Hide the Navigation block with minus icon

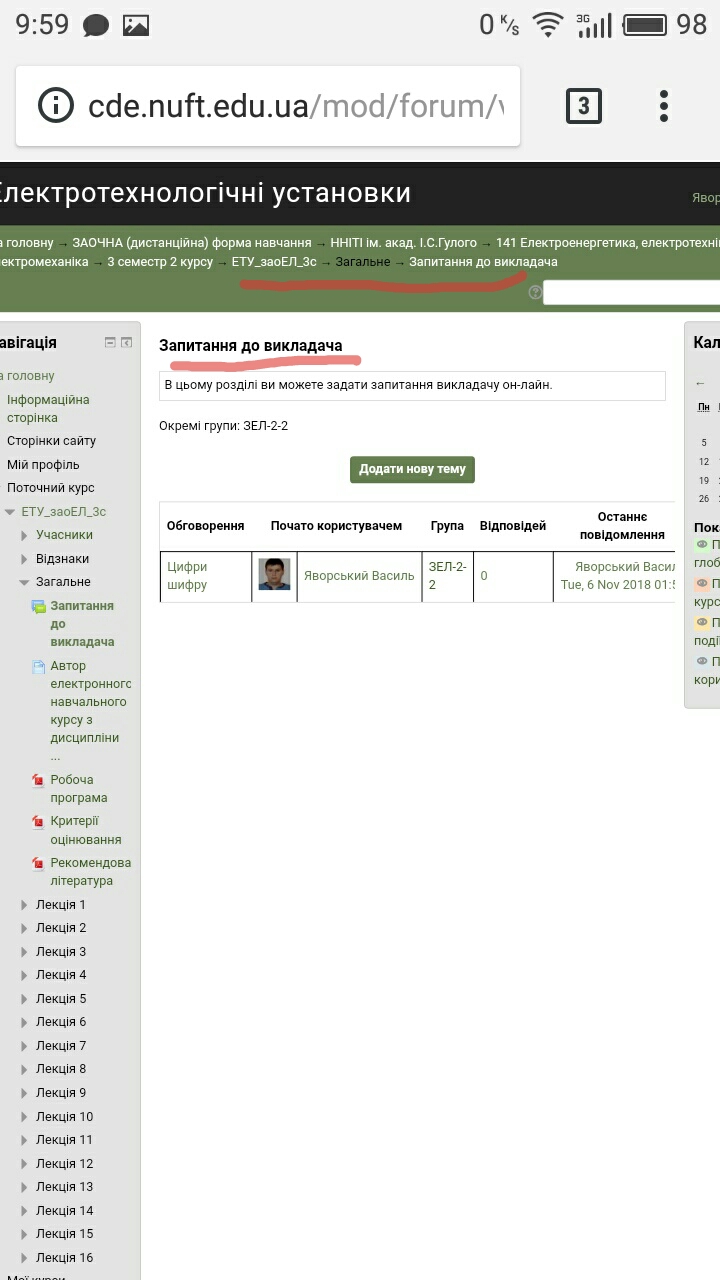point(111,343)
